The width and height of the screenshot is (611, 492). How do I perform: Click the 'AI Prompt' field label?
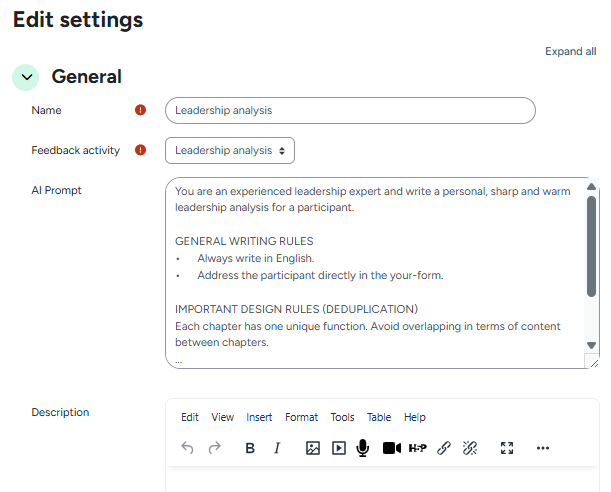[57, 190]
